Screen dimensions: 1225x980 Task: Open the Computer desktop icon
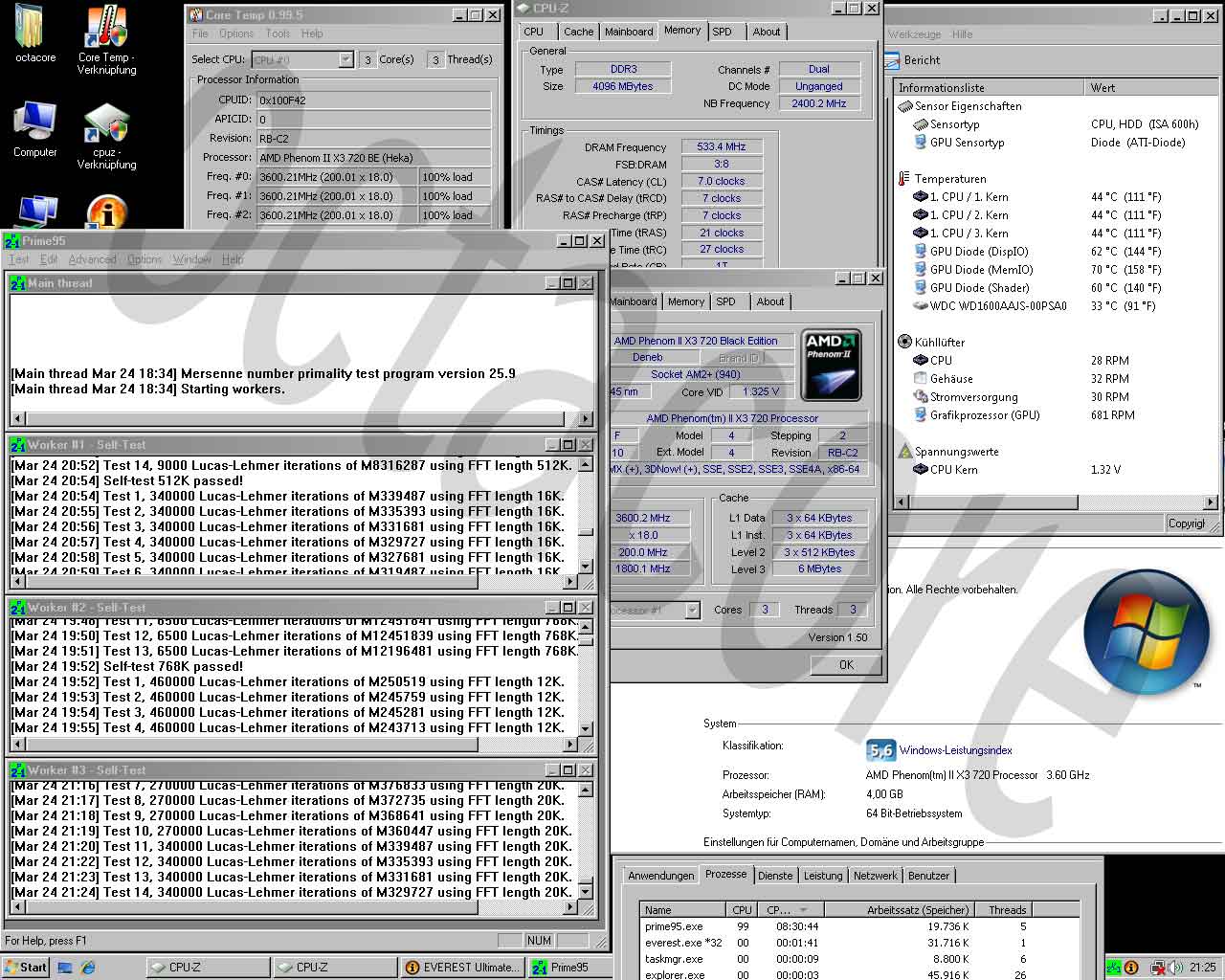click(x=35, y=122)
